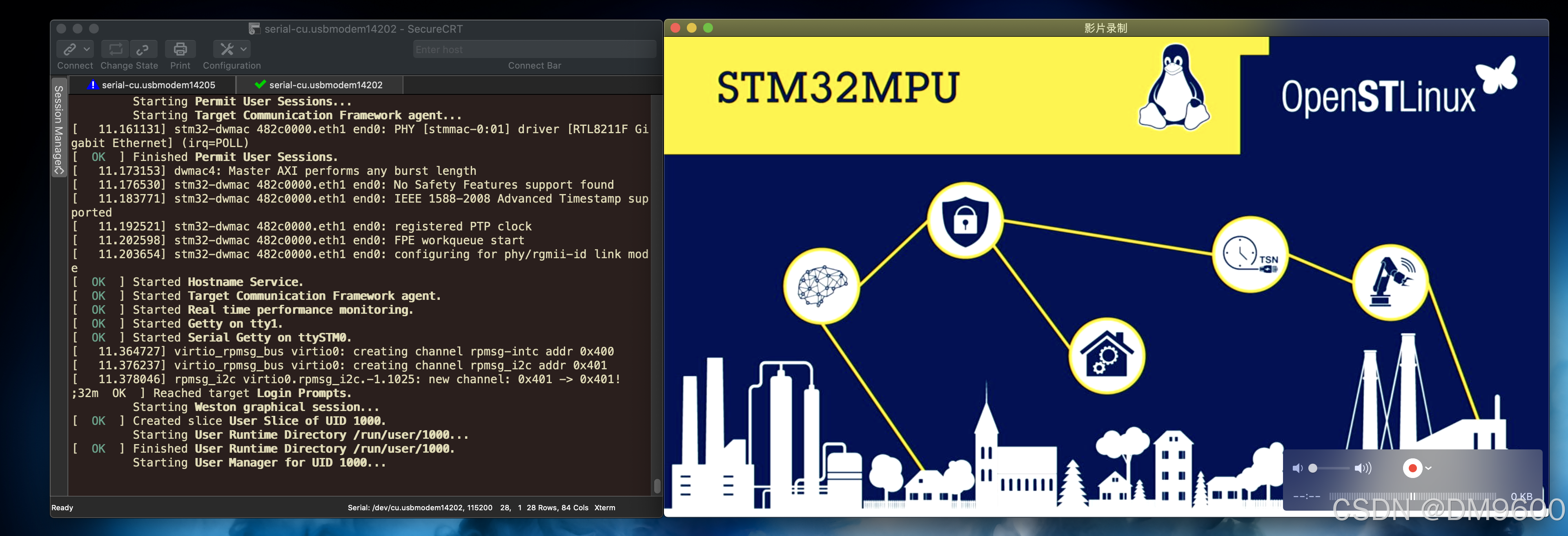
Task: Click the disconnect broken-link icon
Action: click(143, 49)
